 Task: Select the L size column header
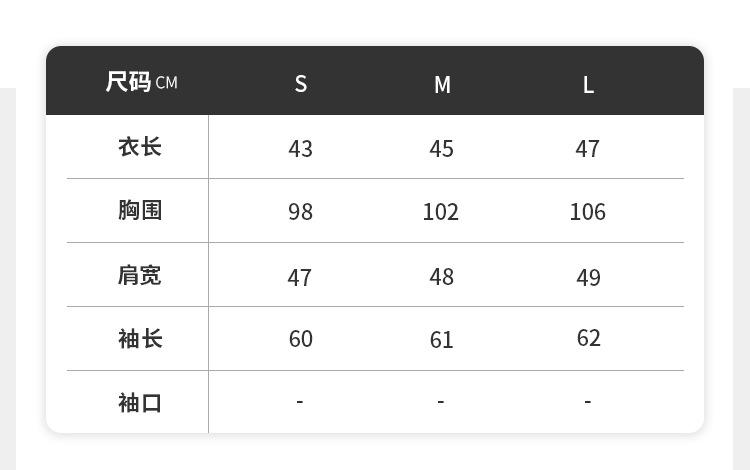pyautogui.click(x=588, y=85)
